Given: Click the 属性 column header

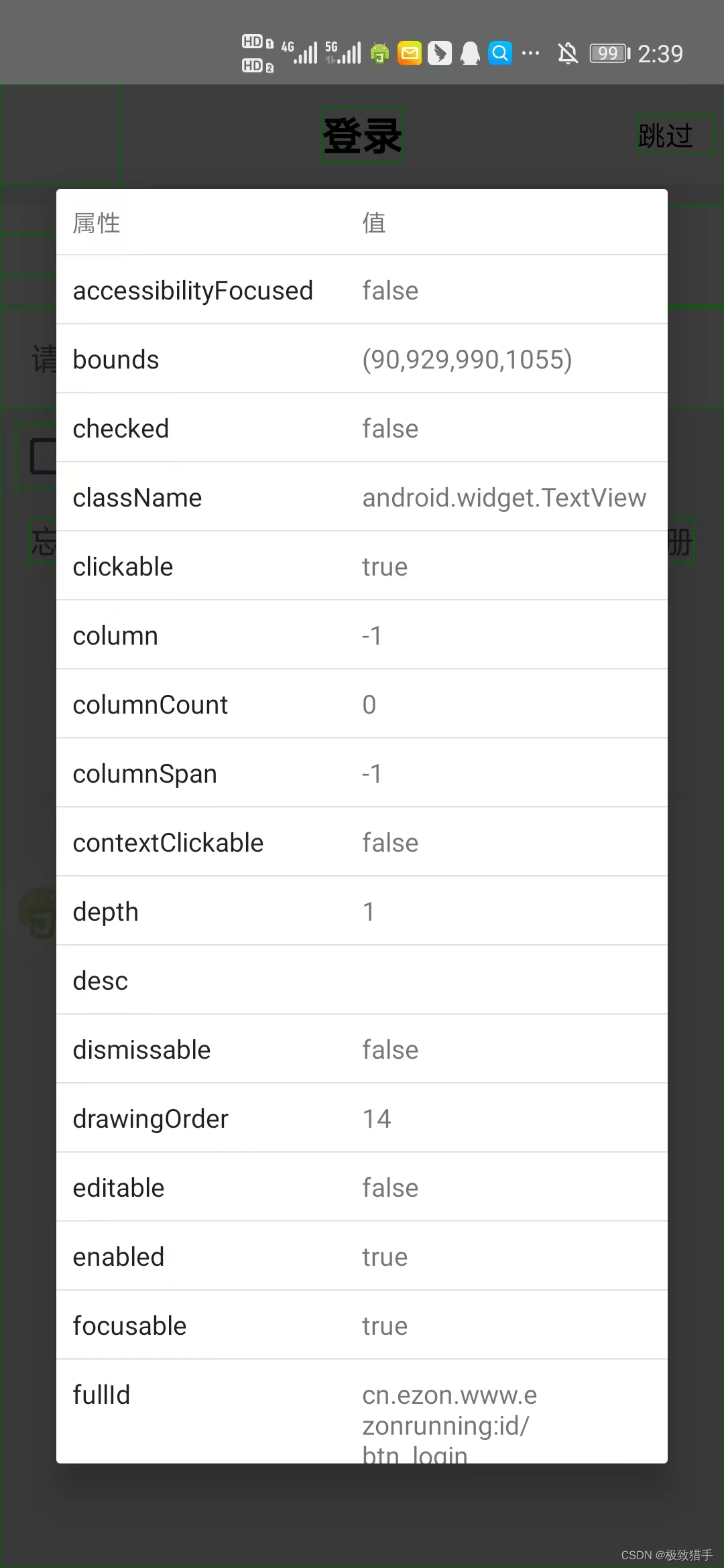Looking at the screenshot, I should point(97,222).
